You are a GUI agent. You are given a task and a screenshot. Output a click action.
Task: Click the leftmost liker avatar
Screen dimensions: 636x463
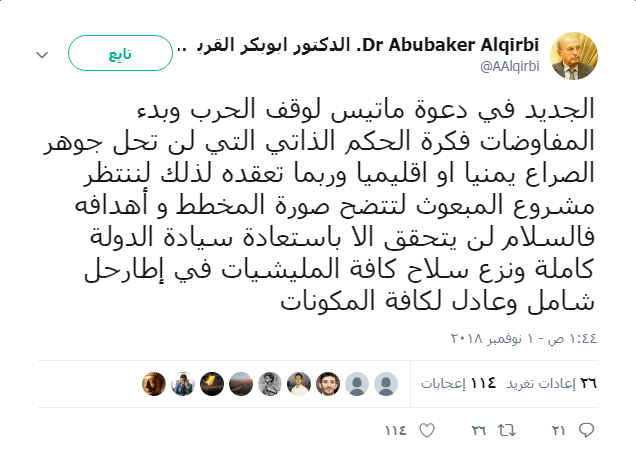(x=153, y=383)
